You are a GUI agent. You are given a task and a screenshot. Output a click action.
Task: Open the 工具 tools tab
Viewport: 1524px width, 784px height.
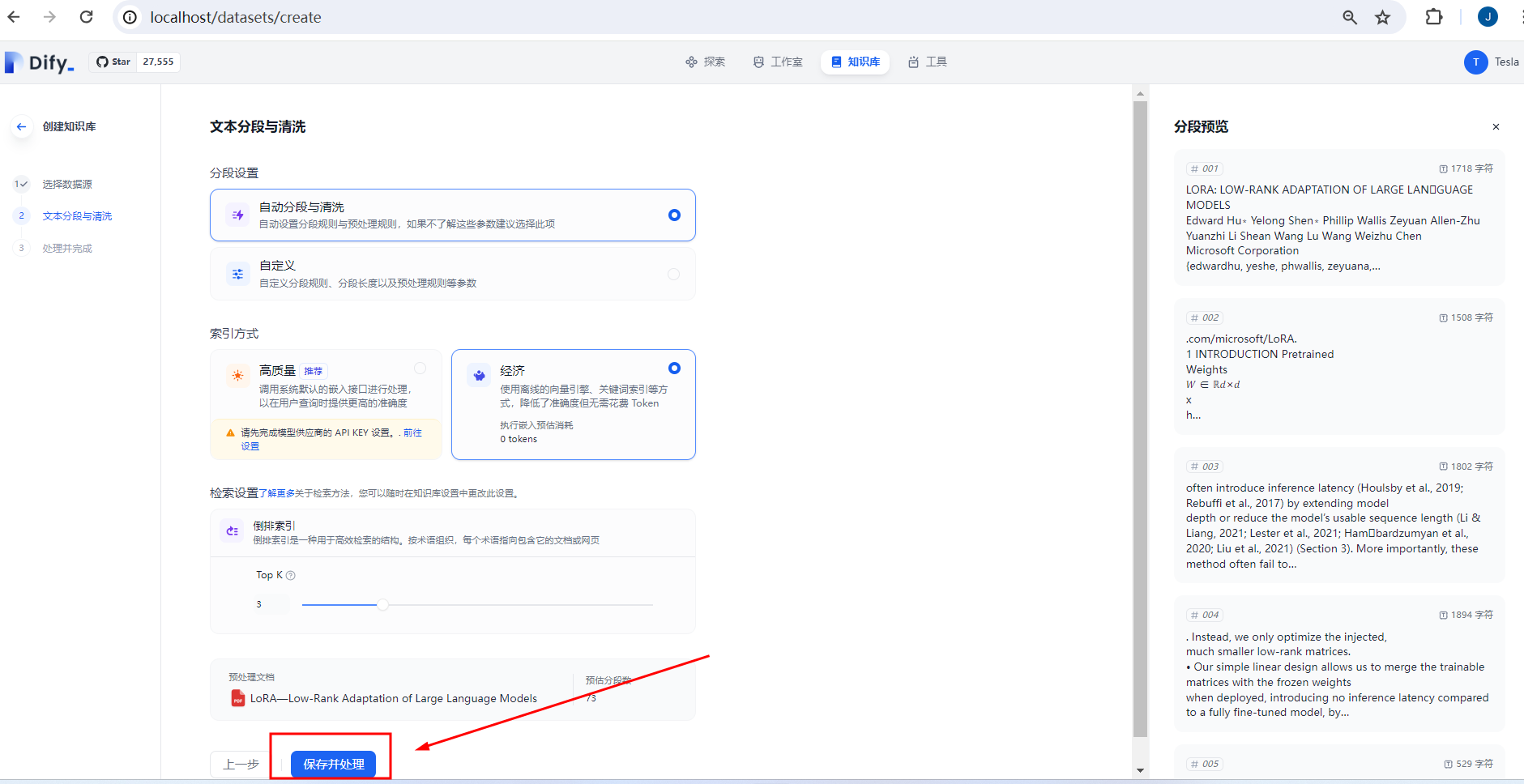pos(928,62)
